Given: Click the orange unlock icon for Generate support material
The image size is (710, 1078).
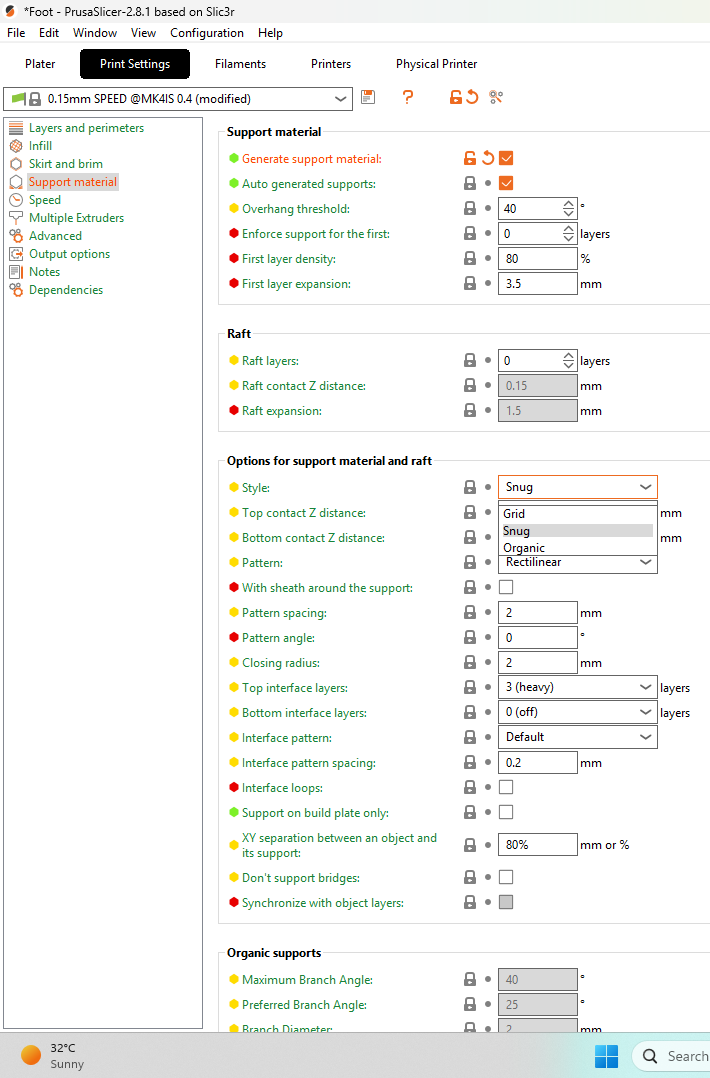Looking at the screenshot, I should 470,158.
